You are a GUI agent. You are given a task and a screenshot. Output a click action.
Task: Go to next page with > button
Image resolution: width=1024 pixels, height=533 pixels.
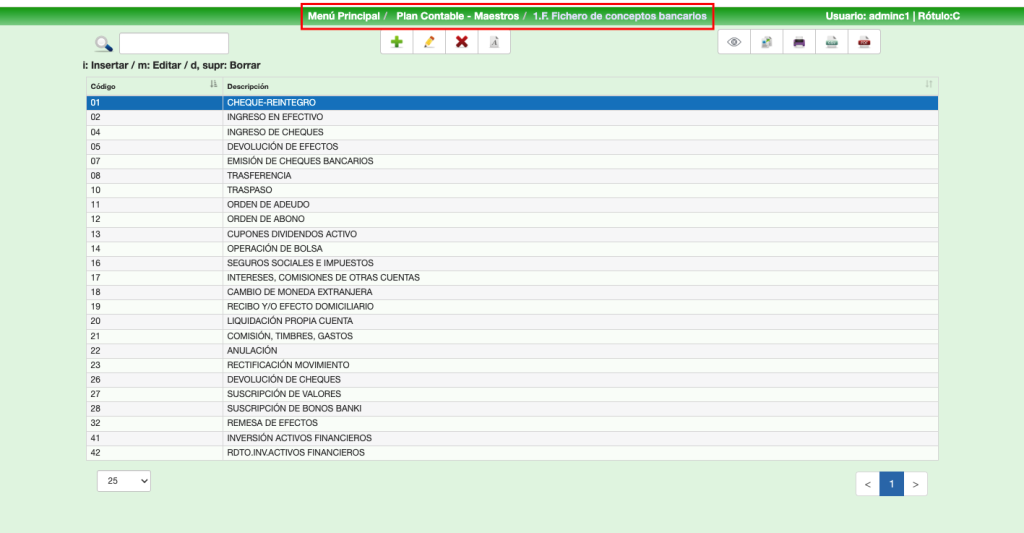(915, 484)
